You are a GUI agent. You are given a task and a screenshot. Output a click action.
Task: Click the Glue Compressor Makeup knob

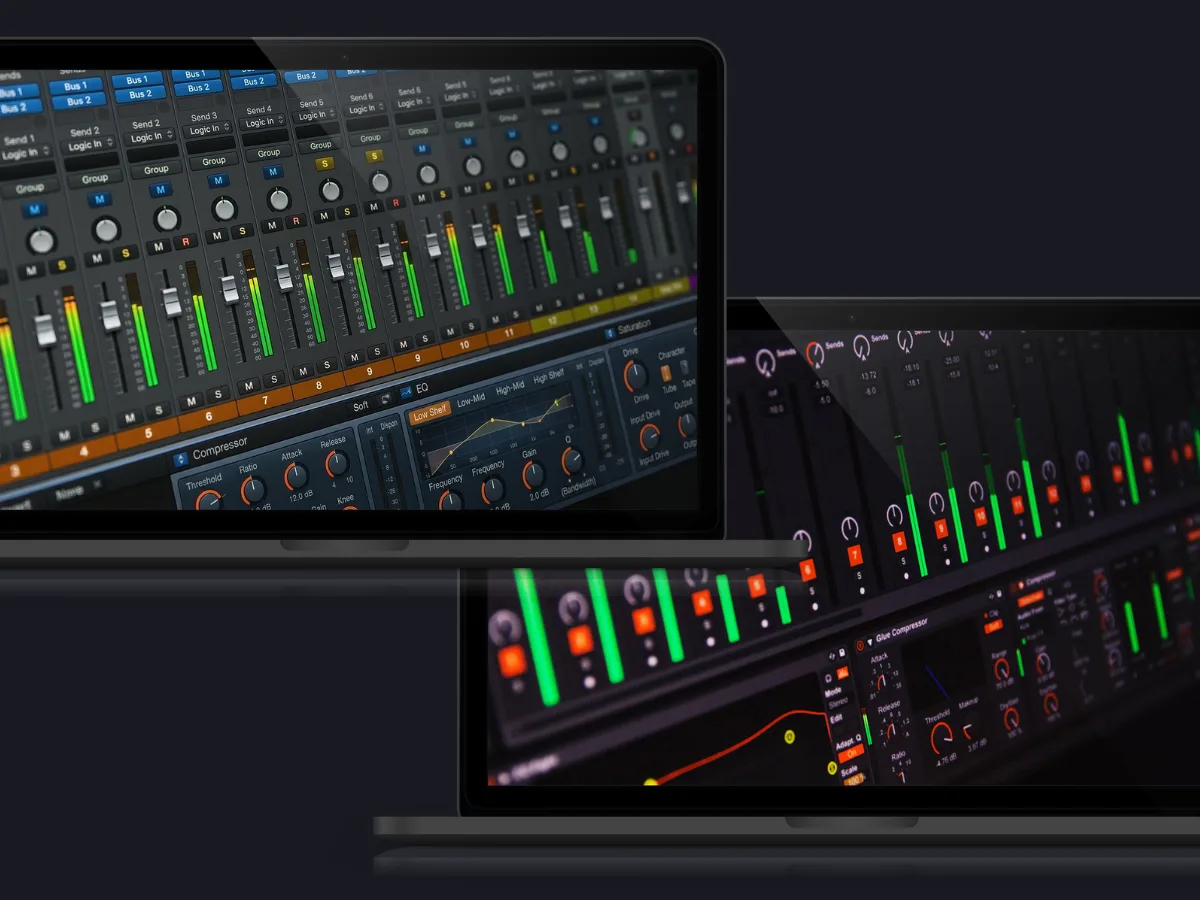tap(970, 730)
